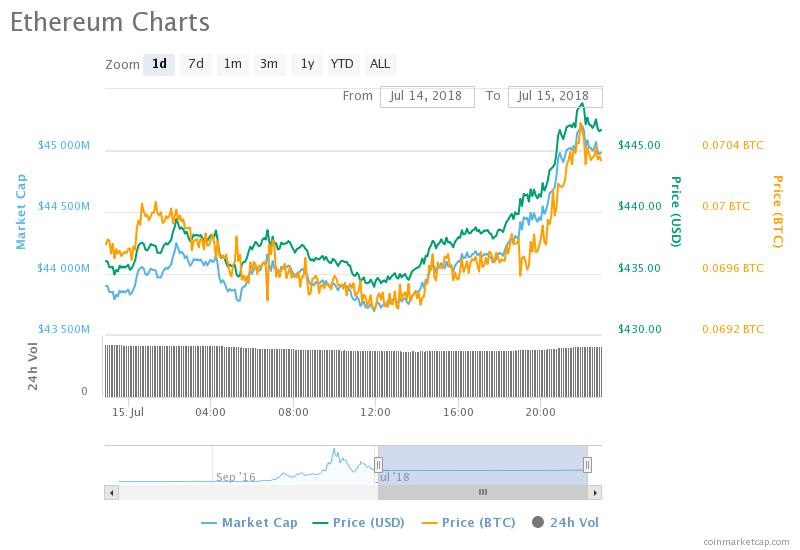
Task: Click the $44 000M market cap label
Action: point(64,268)
